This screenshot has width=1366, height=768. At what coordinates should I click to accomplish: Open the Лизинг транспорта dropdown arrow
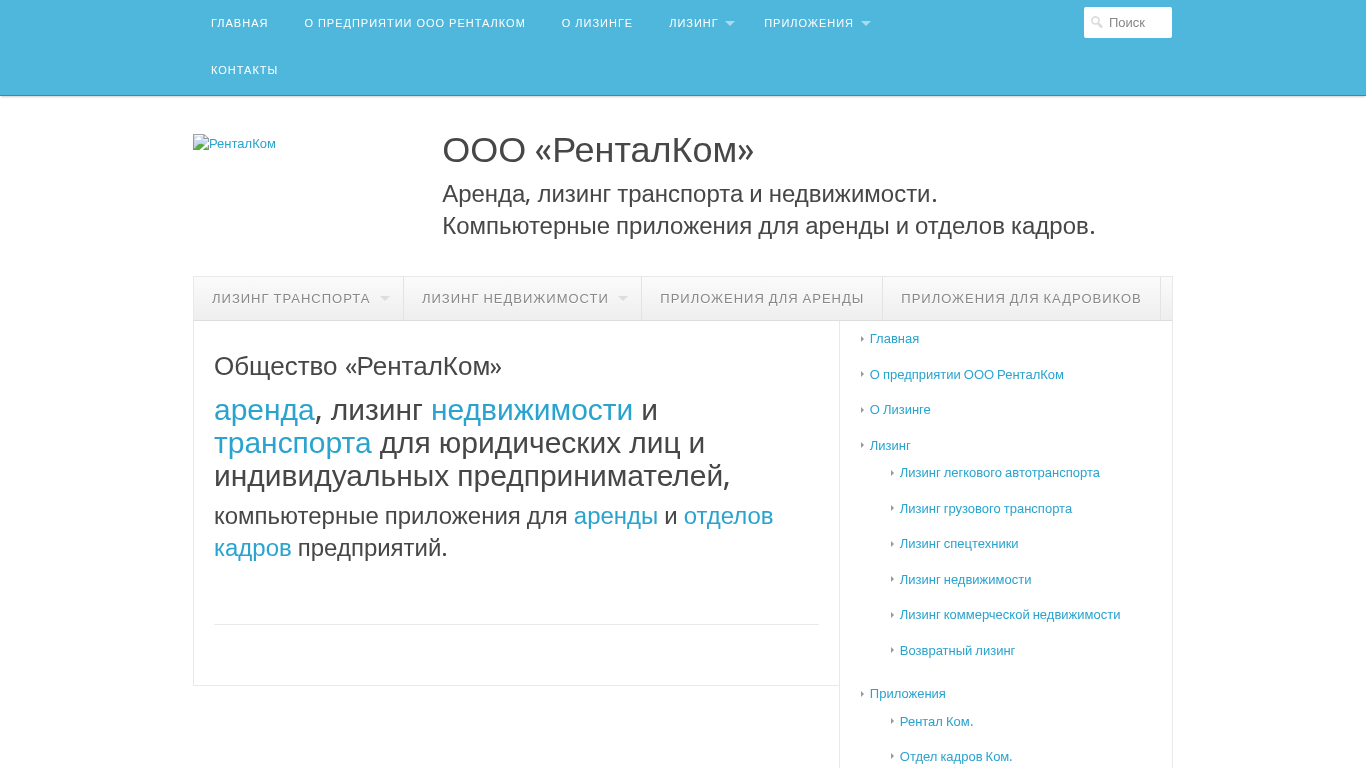385,299
